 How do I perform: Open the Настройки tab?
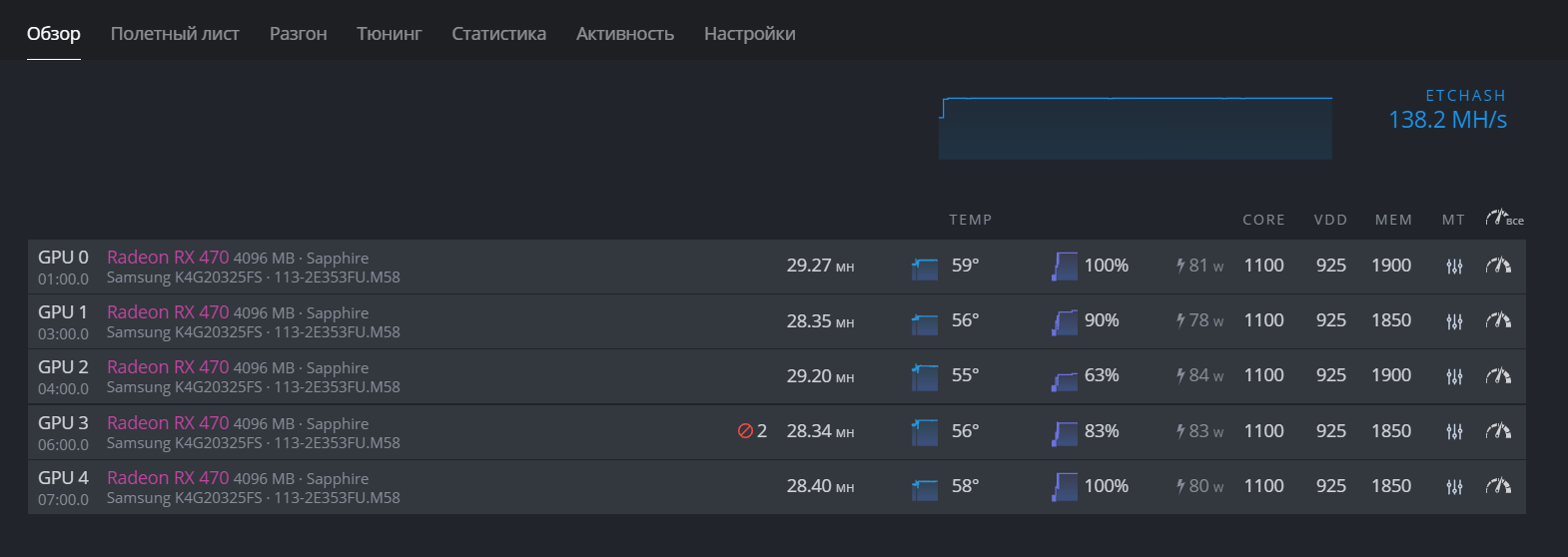pyautogui.click(x=749, y=34)
